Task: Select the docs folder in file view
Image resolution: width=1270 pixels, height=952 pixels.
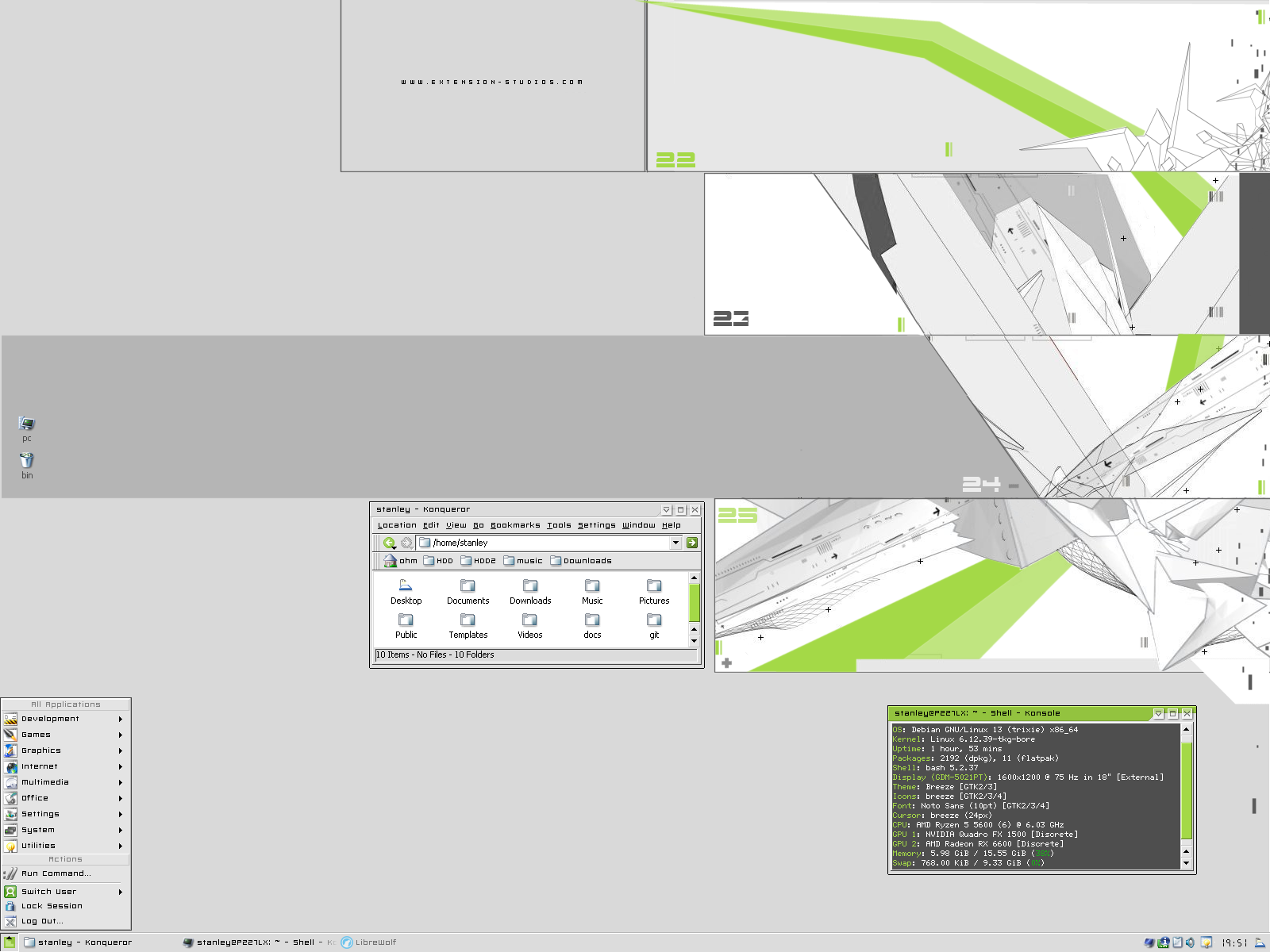Action: [592, 626]
